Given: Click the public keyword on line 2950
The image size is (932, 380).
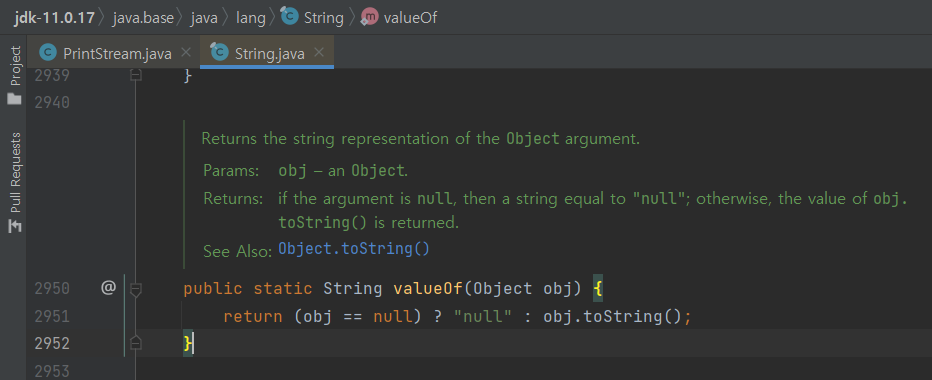Looking at the screenshot, I should (x=213, y=288).
